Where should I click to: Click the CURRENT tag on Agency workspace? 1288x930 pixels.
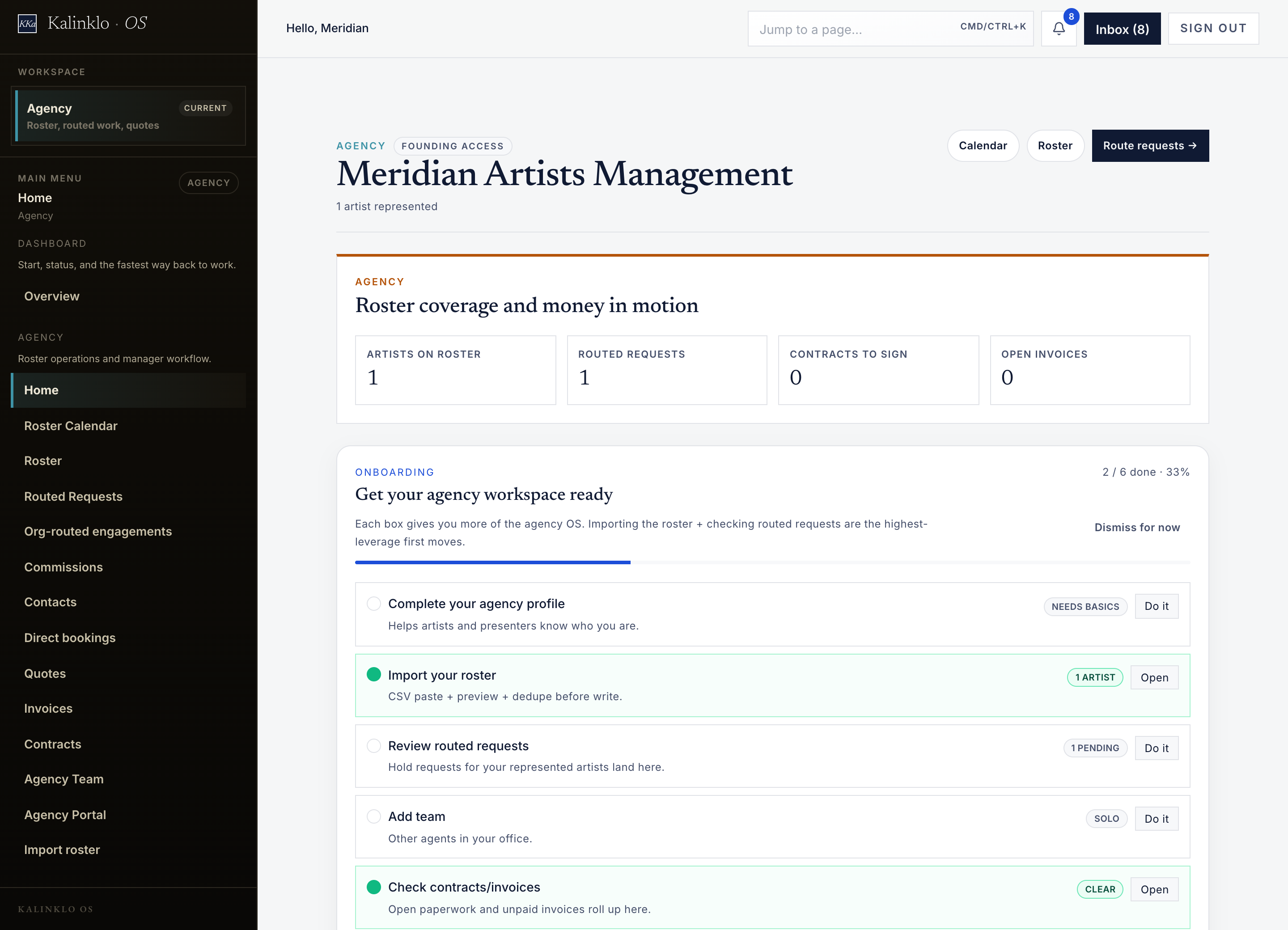(x=205, y=108)
